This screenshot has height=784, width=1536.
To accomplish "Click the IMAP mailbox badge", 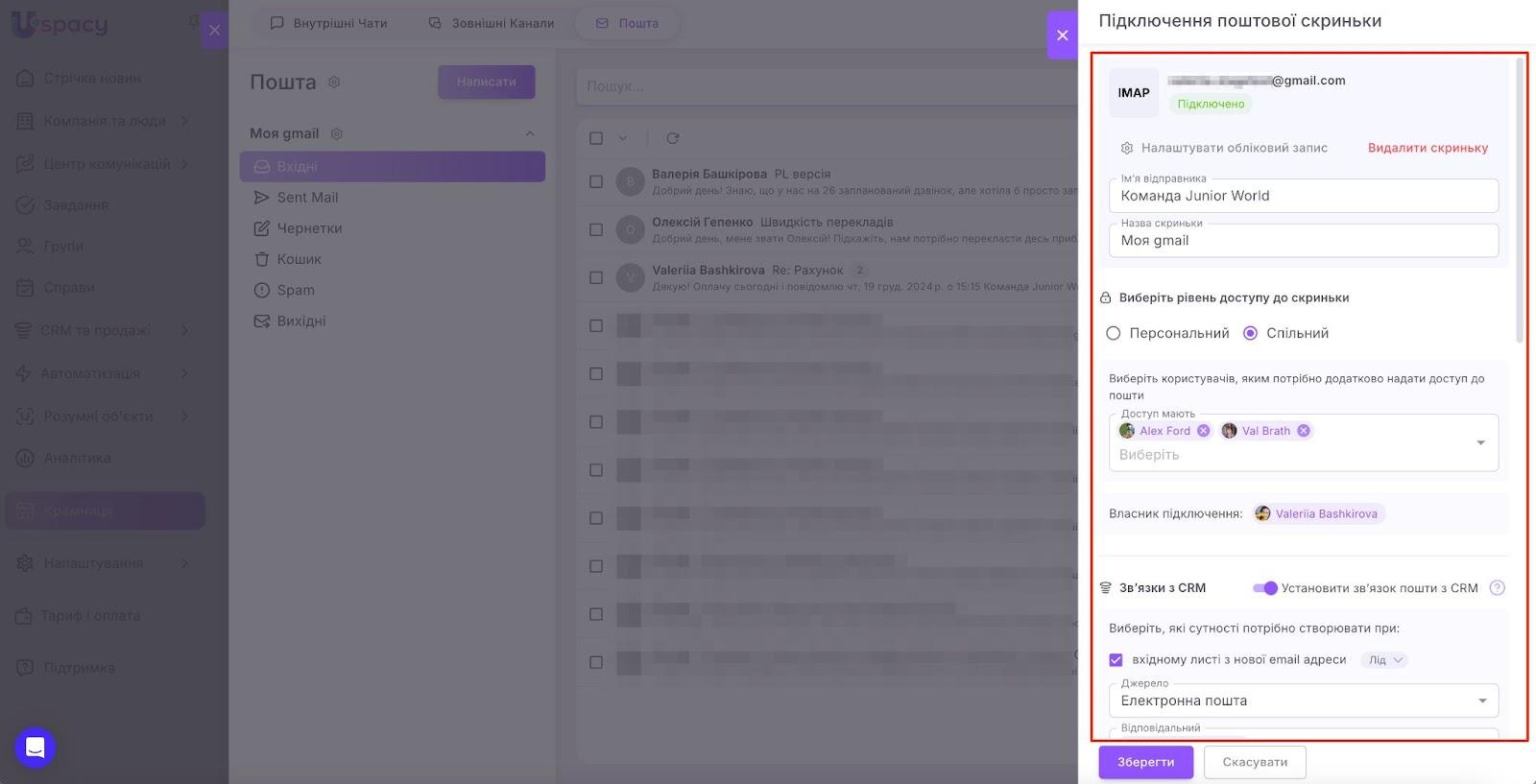I will [x=1134, y=93].
